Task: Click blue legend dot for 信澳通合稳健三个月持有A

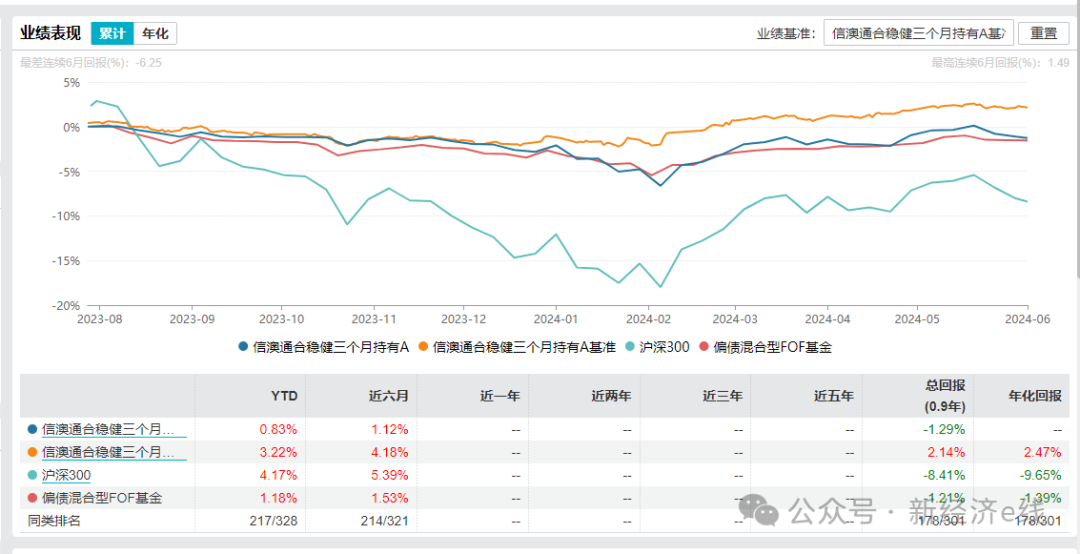Action: point(242,347)
